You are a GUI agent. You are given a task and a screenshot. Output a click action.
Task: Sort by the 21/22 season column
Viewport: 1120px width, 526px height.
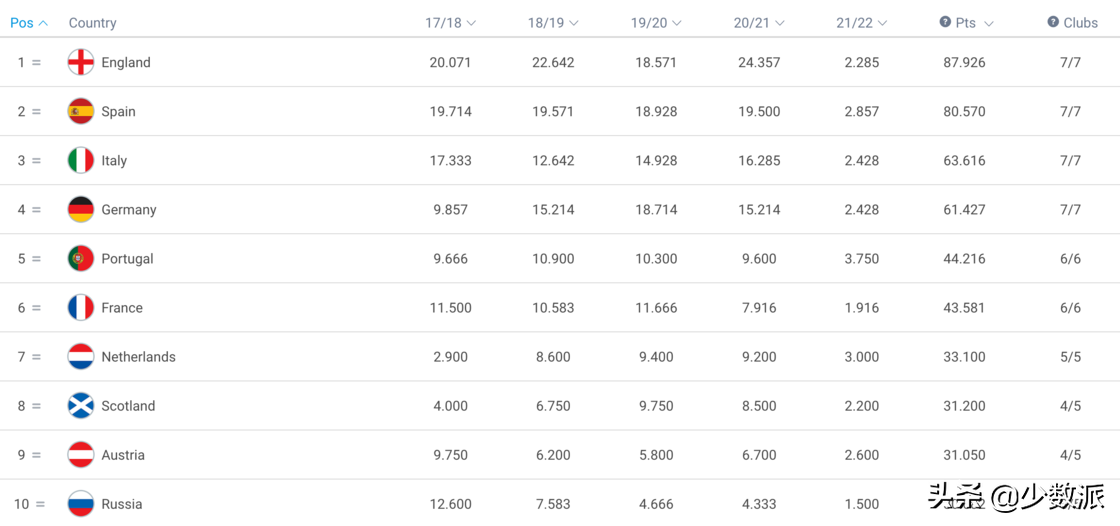862,22
